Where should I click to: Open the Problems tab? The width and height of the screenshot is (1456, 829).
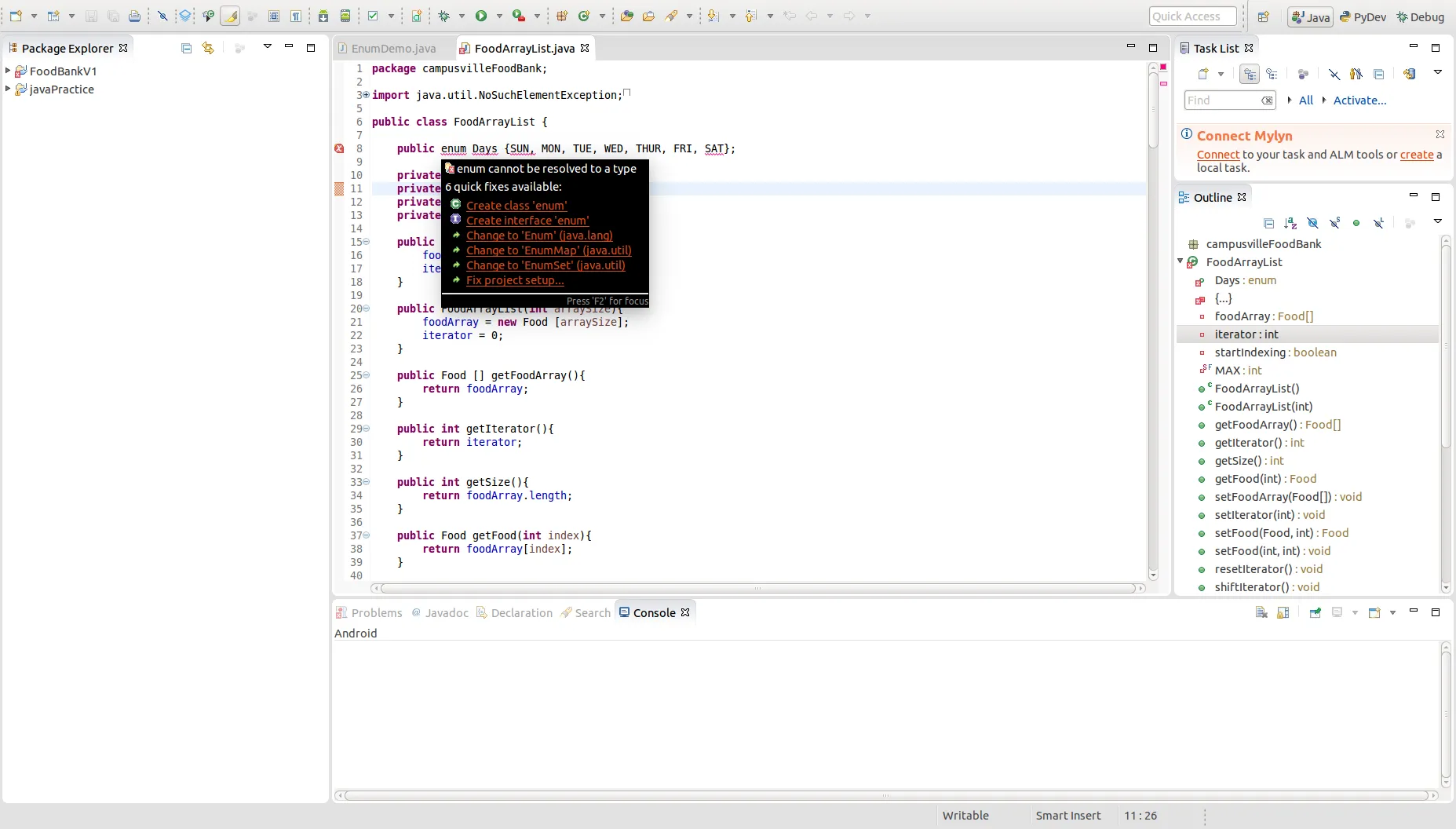376,612
